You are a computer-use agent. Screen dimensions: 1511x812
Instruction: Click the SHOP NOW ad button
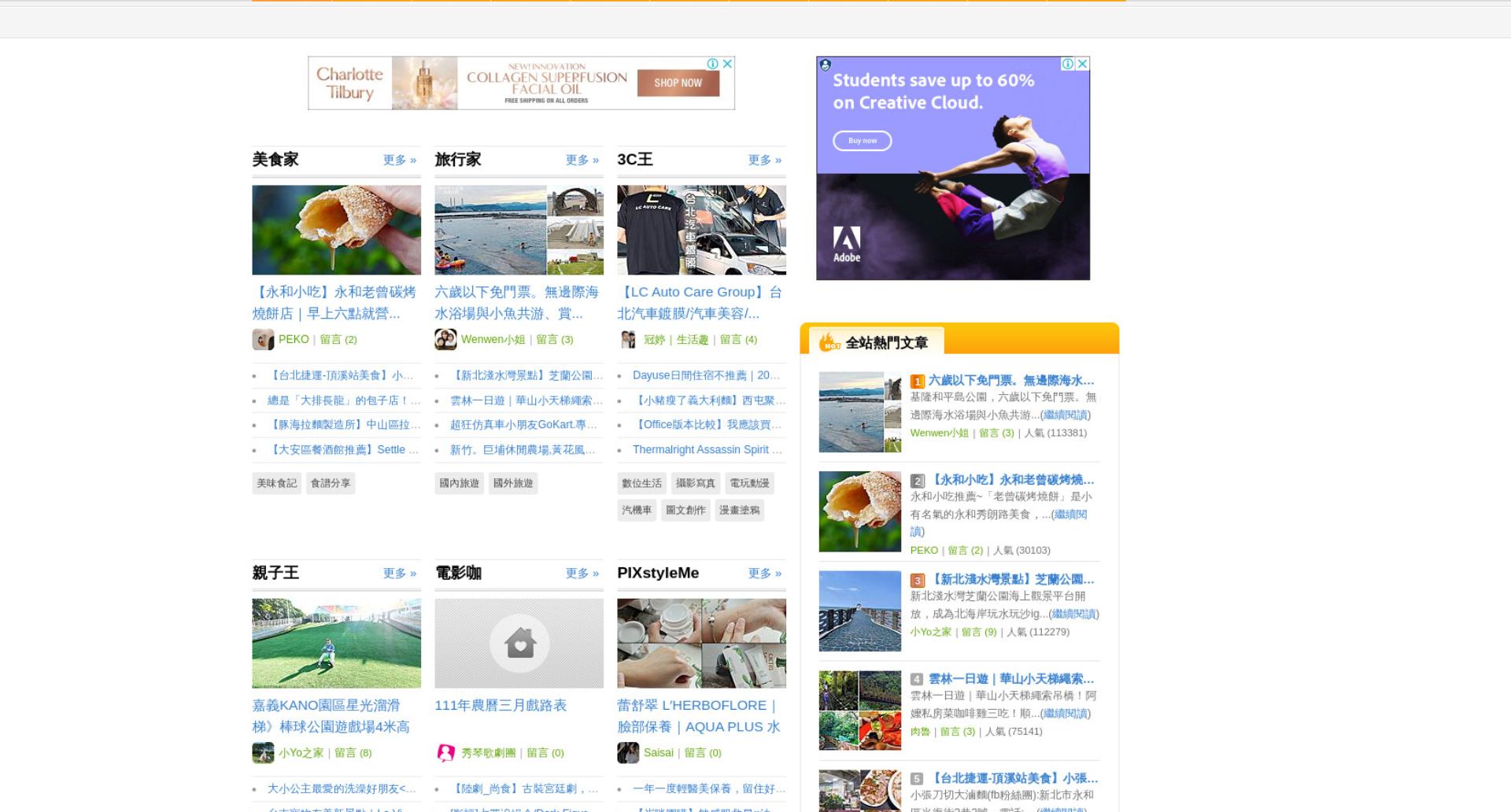click(678, 83)
